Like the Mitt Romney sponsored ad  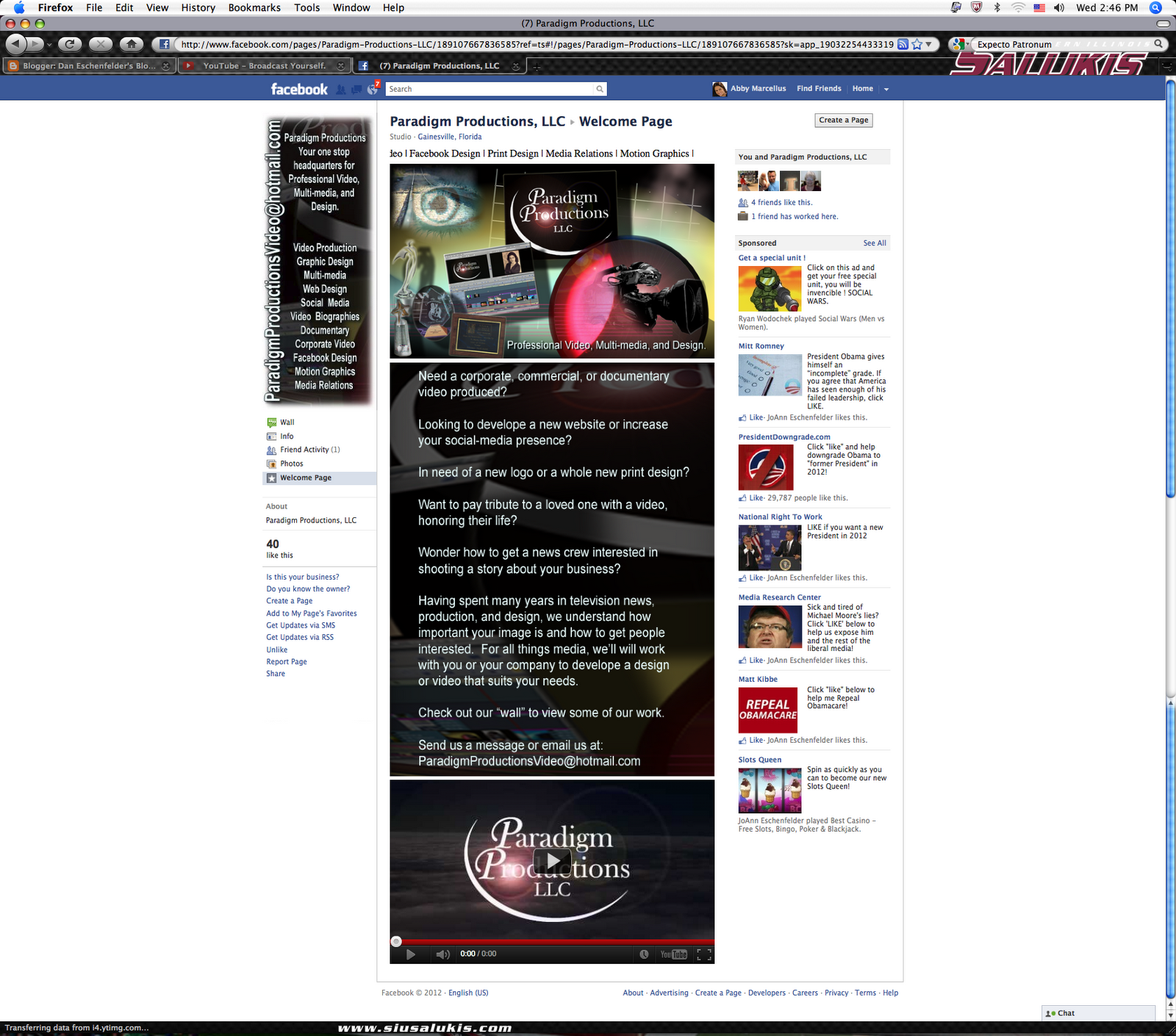756,417
